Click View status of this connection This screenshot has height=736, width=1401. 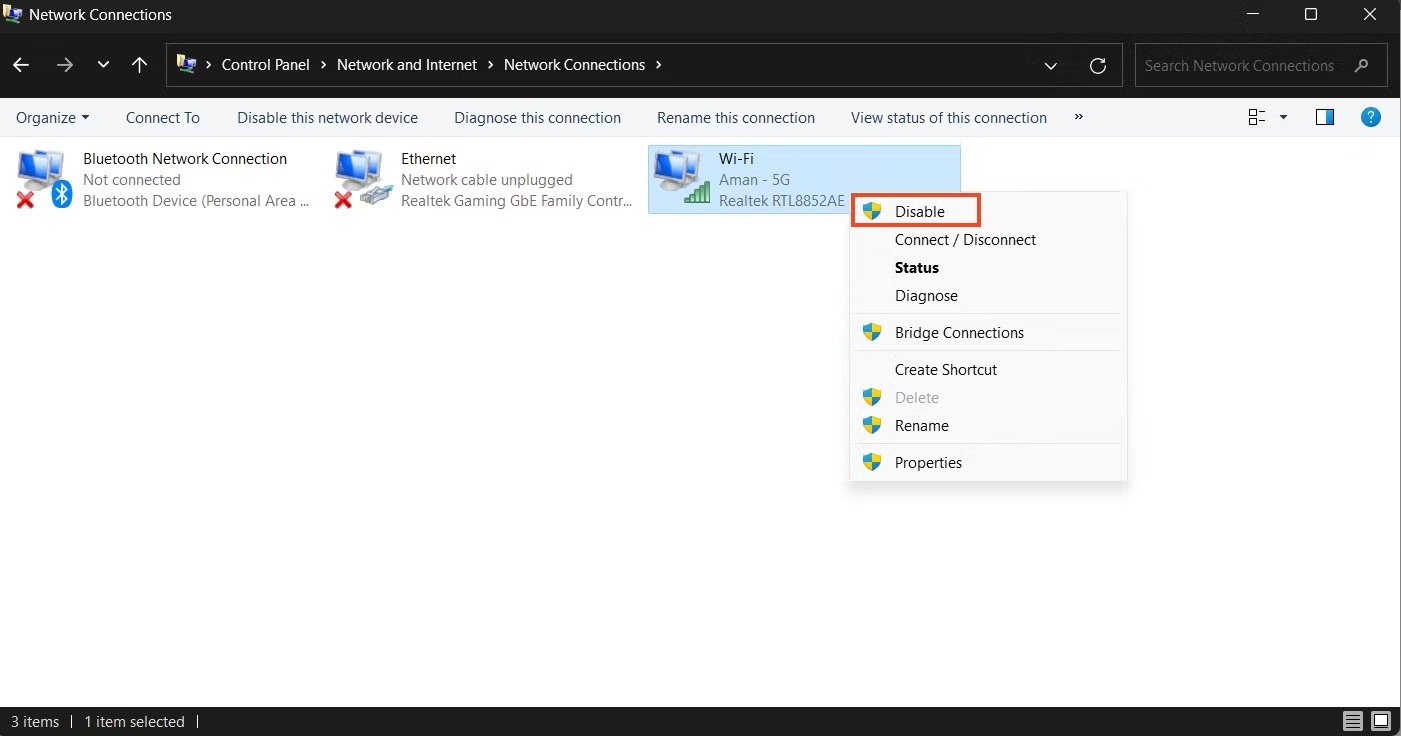949,118
